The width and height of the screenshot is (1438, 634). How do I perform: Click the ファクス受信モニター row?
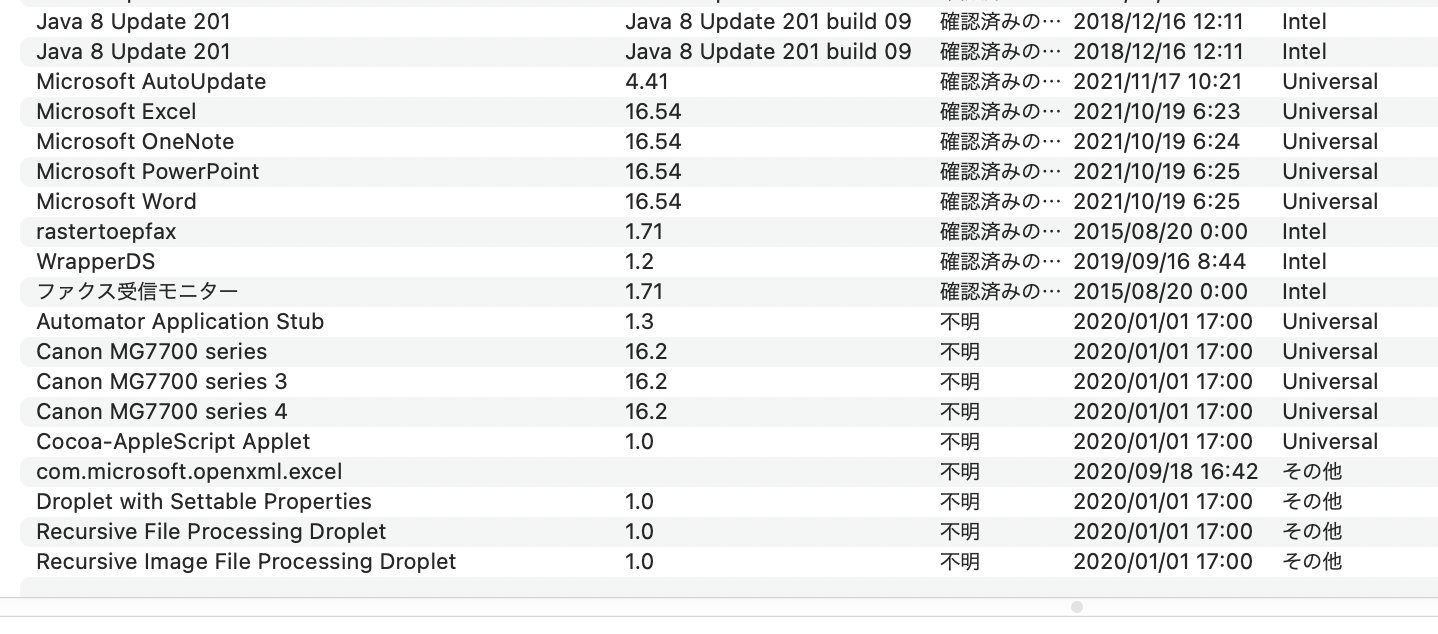137,292
